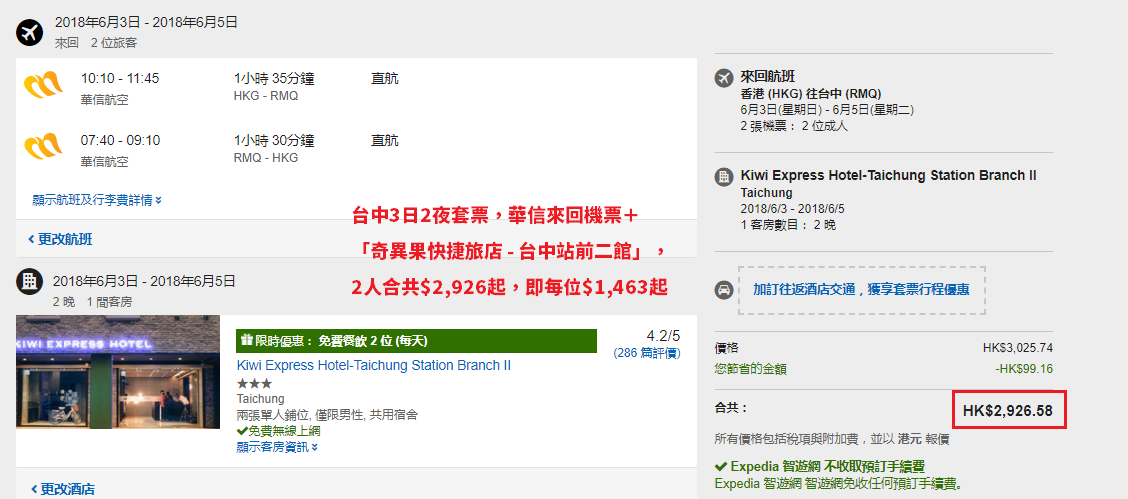Click the 1小時 35分鐘 duration

[x=274, y=79]
